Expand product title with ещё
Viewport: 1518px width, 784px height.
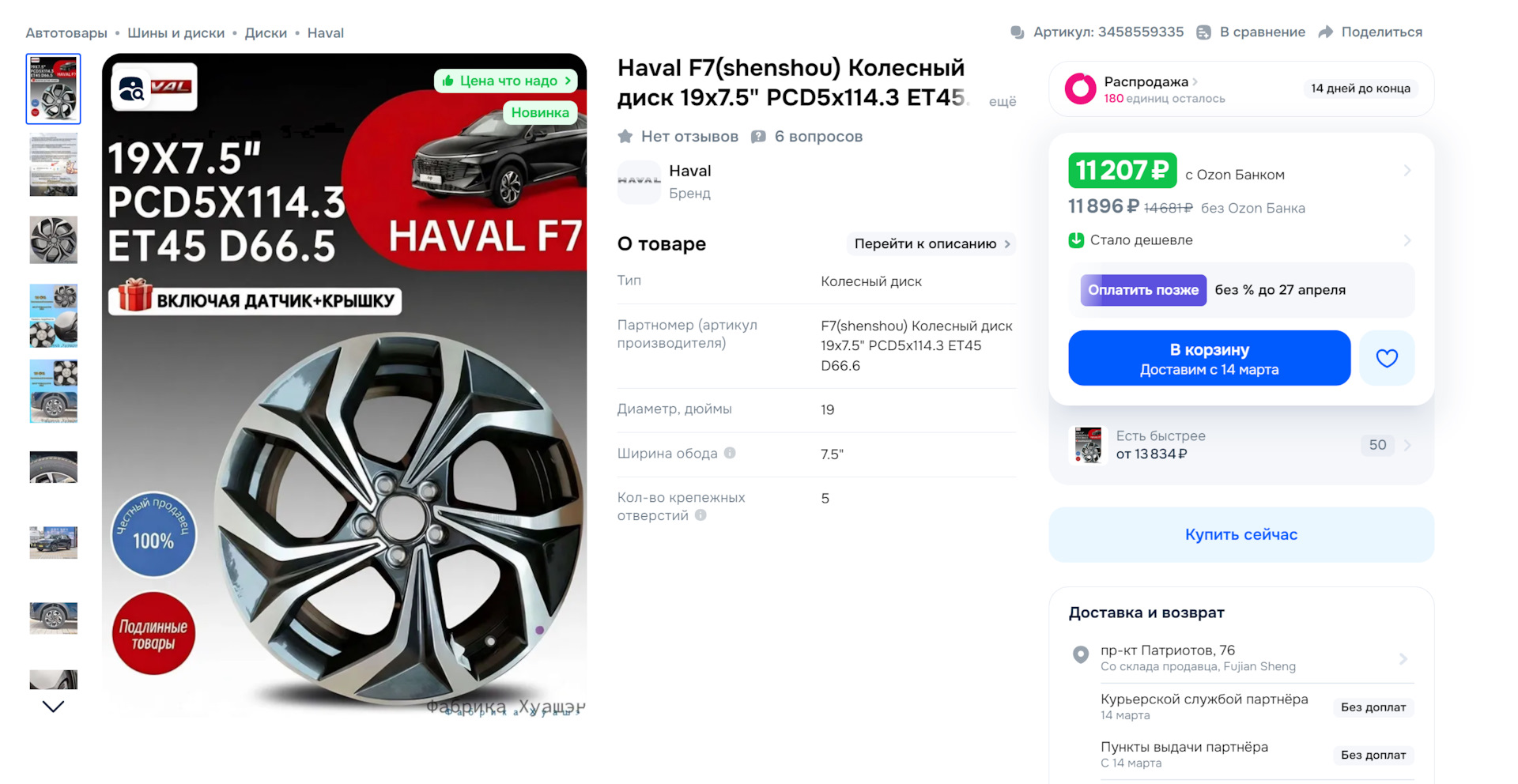1002,102
